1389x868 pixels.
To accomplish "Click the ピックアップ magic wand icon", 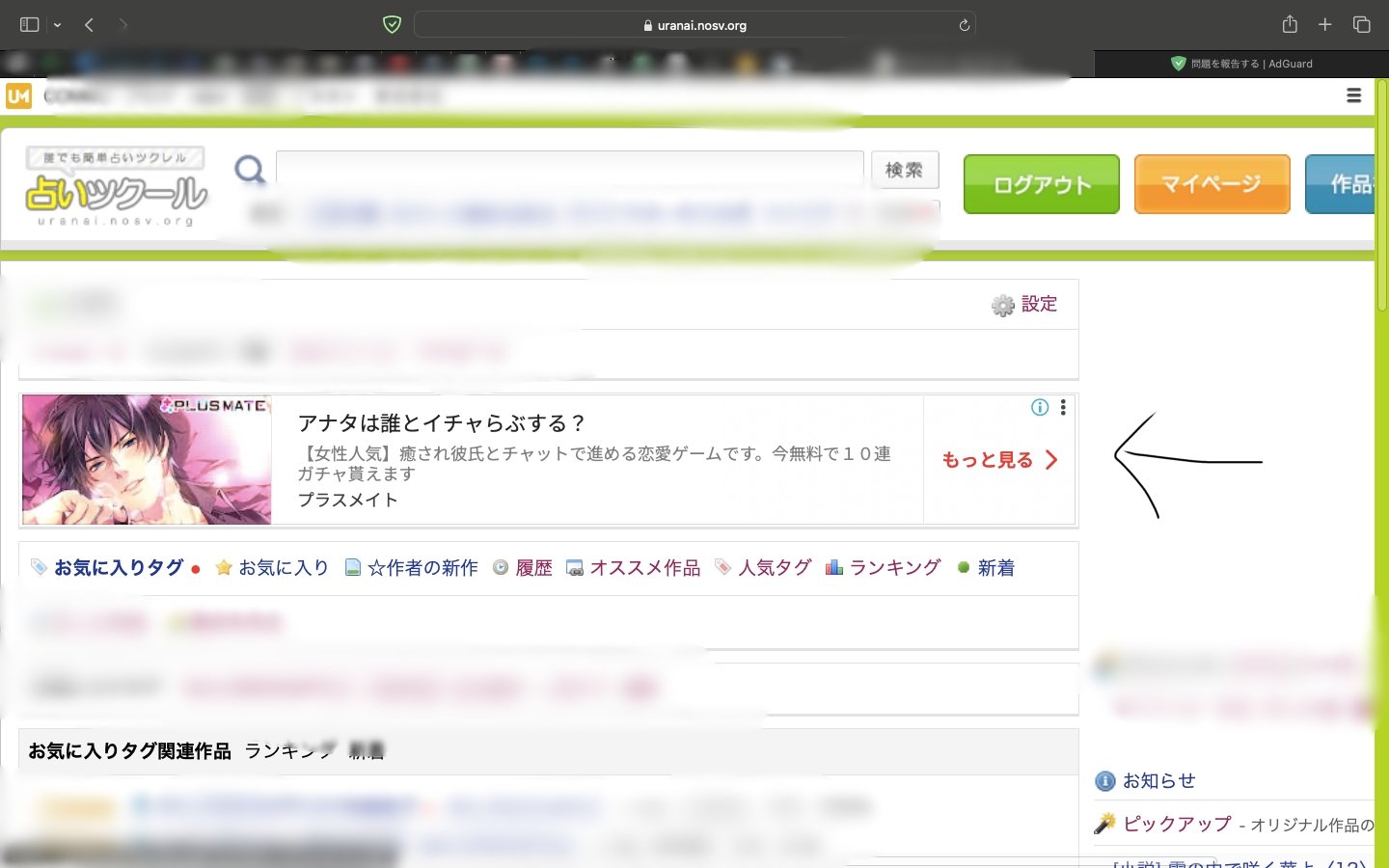I will [1103, 824].
